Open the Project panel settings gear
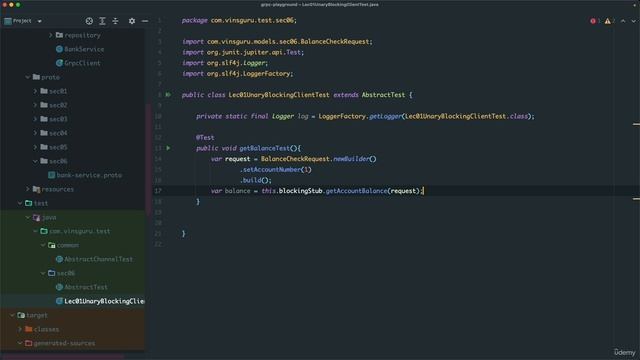640x360 pixels. pyautogui.click(x=132, y=21)
